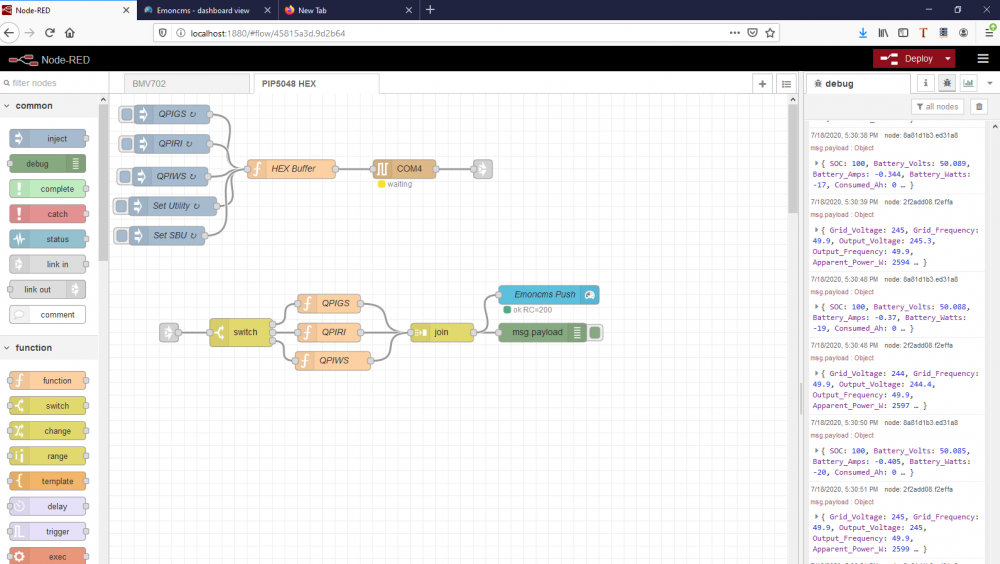1000x564 pixels.
Task: Click node id 8a81d1b3.ed31a8 link at 5:30:38
Action: tap(921, 135)
